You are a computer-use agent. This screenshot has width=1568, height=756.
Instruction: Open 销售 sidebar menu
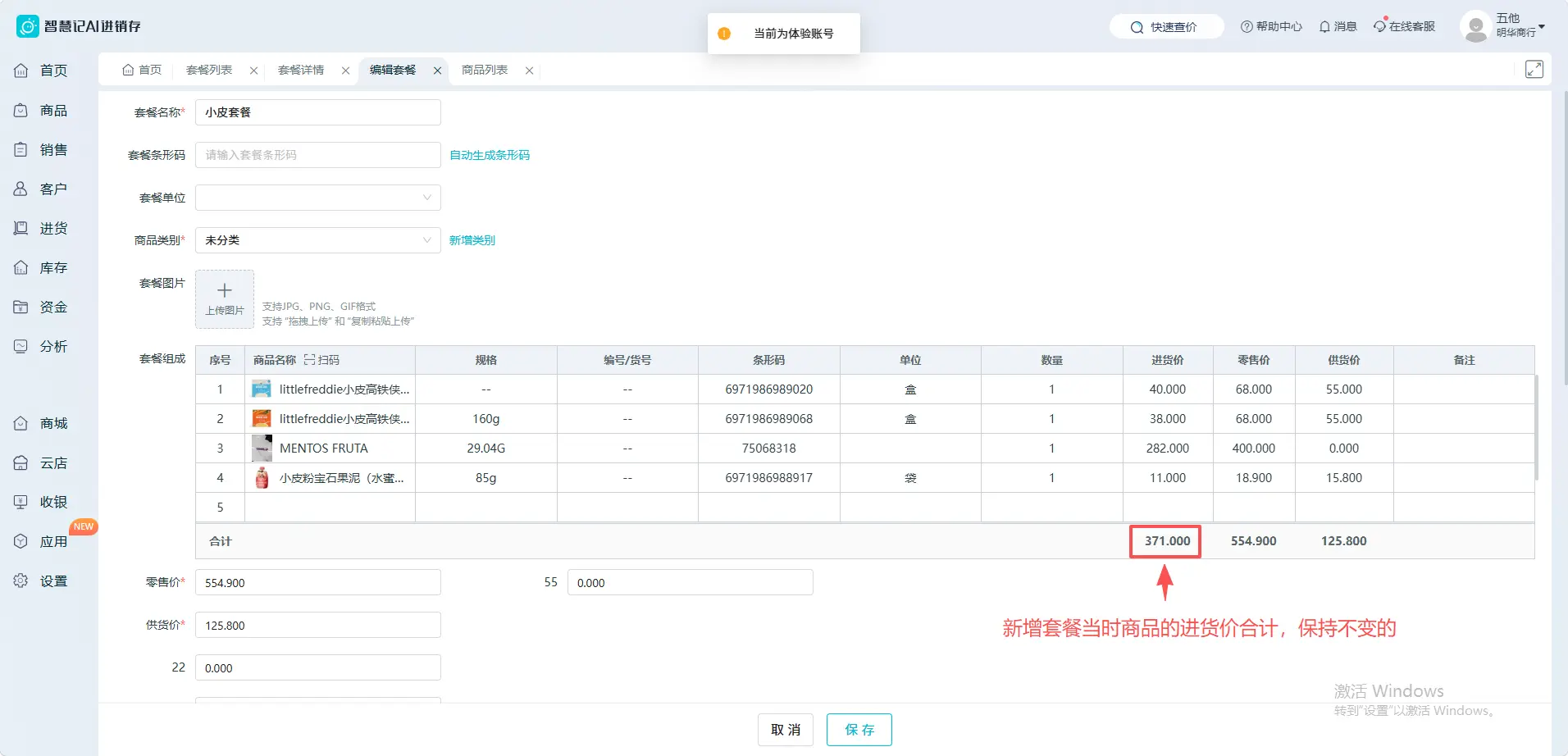pyautogui.click(x=41, y=149)
